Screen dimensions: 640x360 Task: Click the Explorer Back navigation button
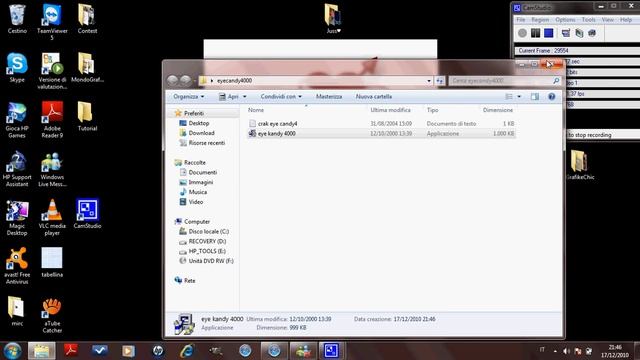click(172, 80)
